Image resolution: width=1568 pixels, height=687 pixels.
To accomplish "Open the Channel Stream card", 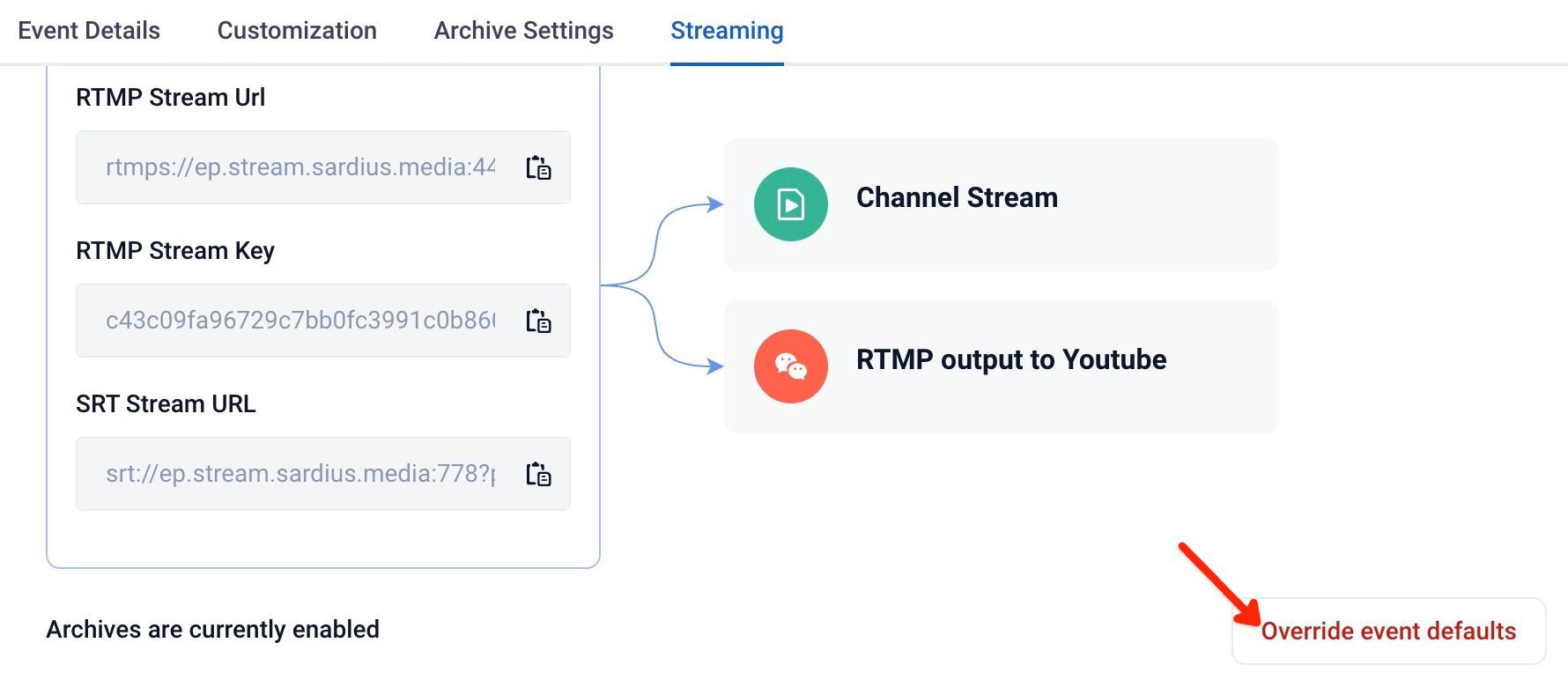I will click(x=1001, y=204).
